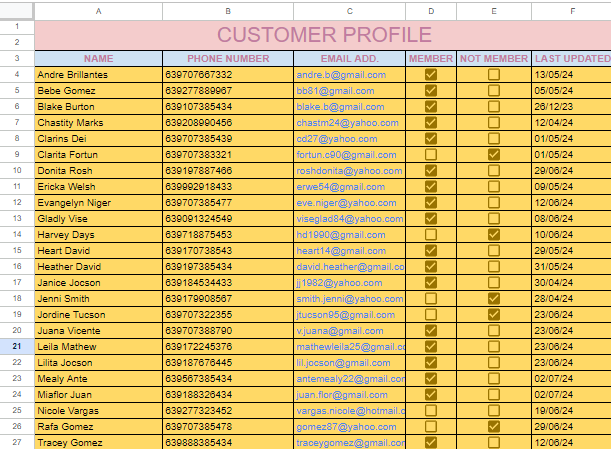Viewport: 611px width, 449px height.
Task: Toggle Member checkbox for Clarita Fortun
Action: pyautogui.click(x=431, y=154)
